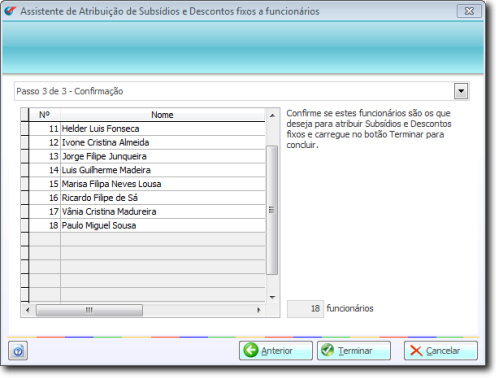Click the Nº column header
Viewport: 496px width, 378px height.
pos(44,115)
